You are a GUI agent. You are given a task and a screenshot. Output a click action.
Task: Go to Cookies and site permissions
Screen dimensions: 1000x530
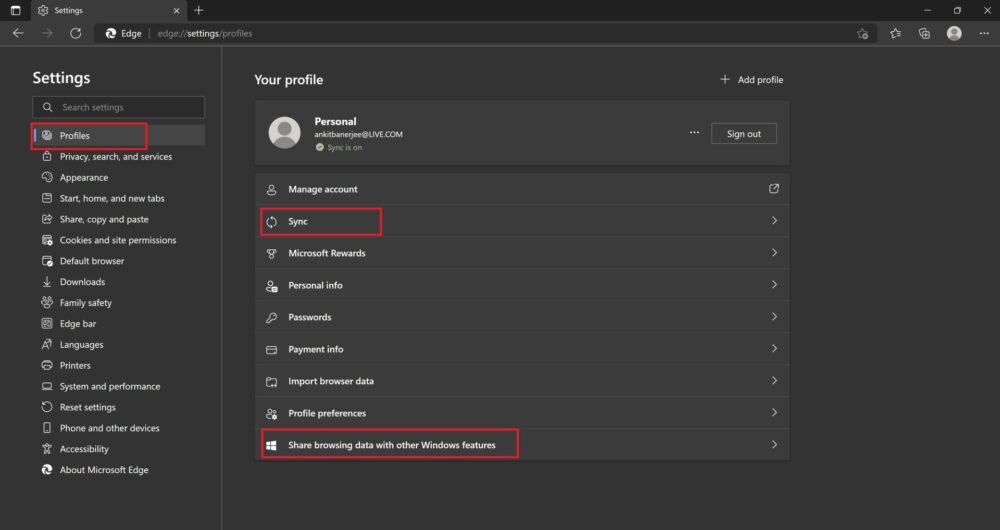[x=117, y=240]
